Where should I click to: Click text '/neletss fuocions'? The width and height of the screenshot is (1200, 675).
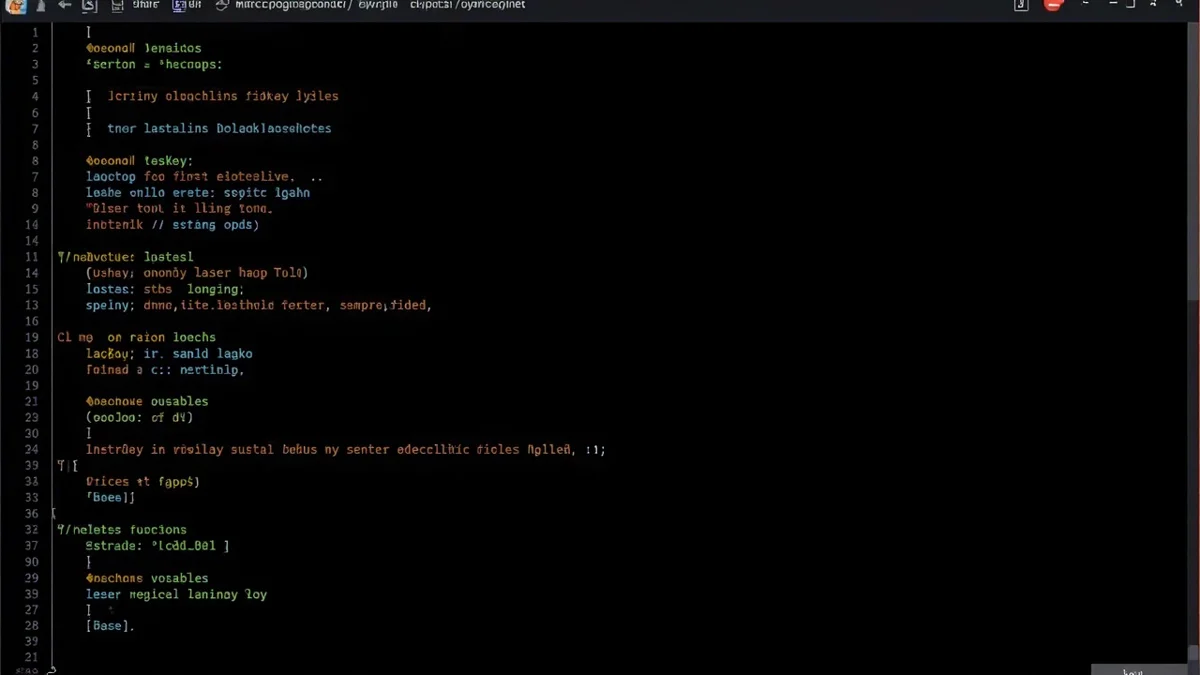[x=122, y=529]
